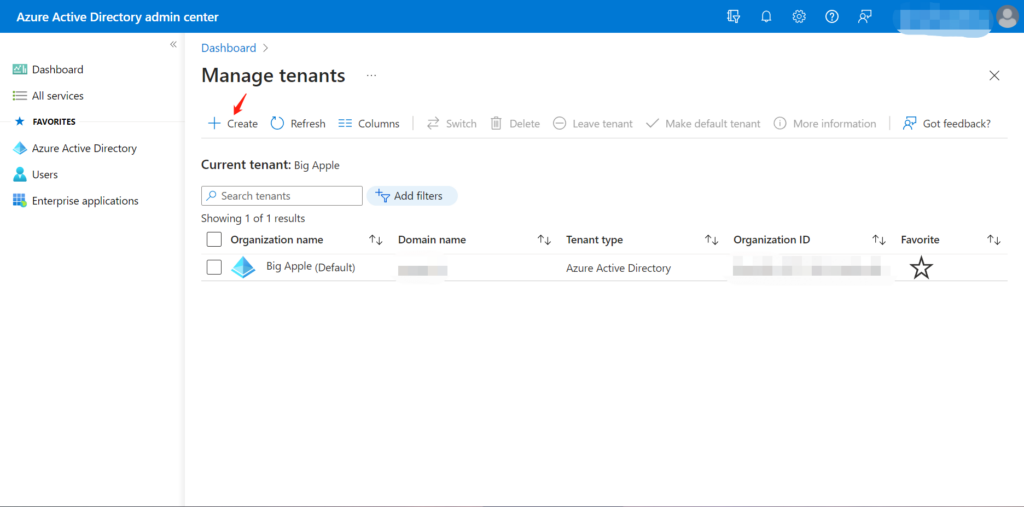Follow the Dashboard breadcrumb link
The width and height of the screenshot is (1024, 507).
(x=229, y=48)
